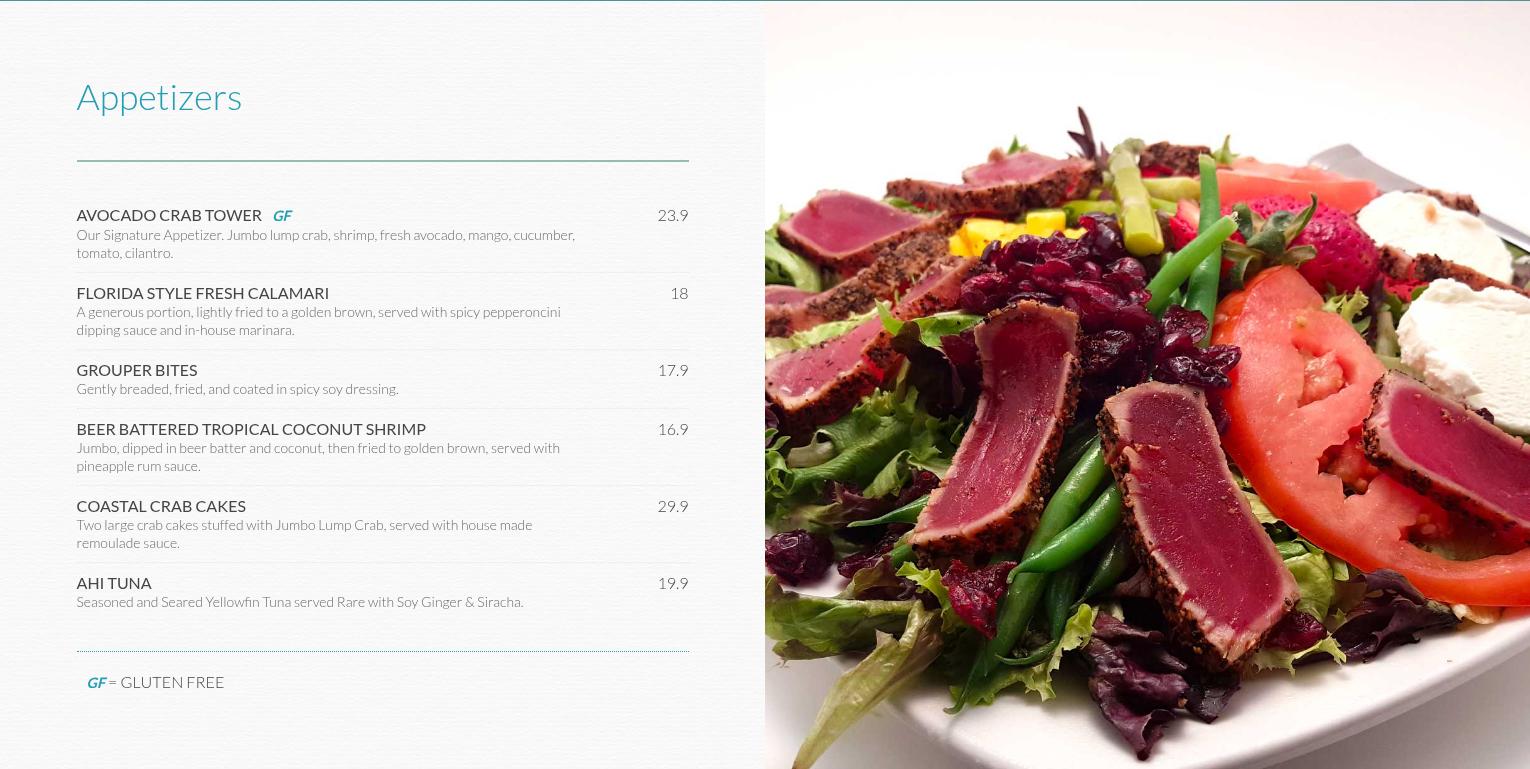Select the Coastal Crab Cakes title

(161, 506)
